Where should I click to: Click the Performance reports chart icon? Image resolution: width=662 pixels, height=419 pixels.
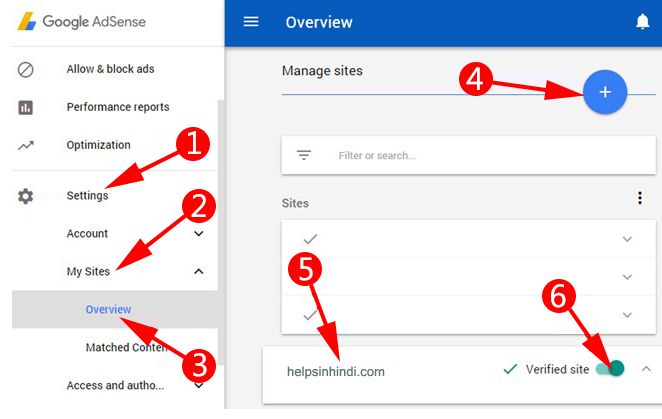[x=25, y=107]
